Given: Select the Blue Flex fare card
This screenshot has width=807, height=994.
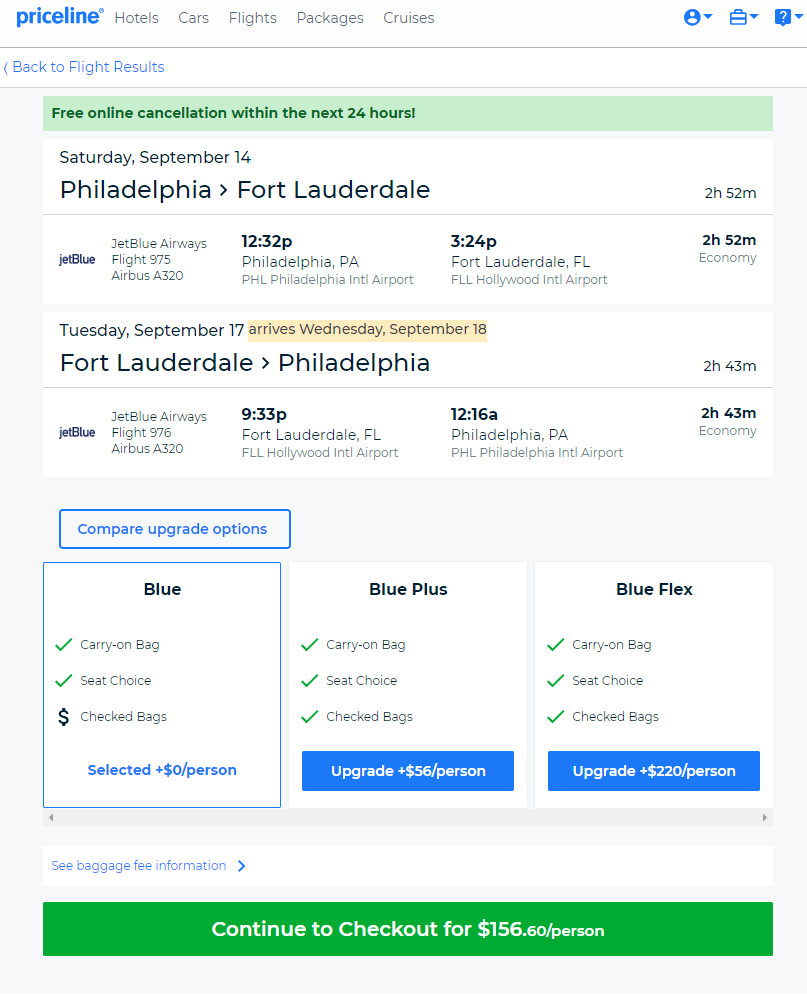Looking at the screenshot, I should [x=654, y=685].
